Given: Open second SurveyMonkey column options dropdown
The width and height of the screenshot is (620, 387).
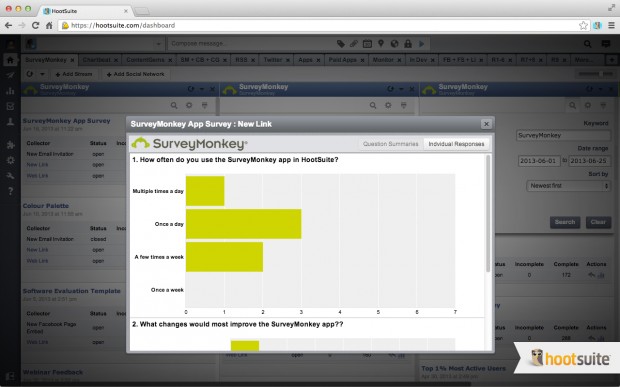Looking at the screenshot, I should tap(401, 89).
